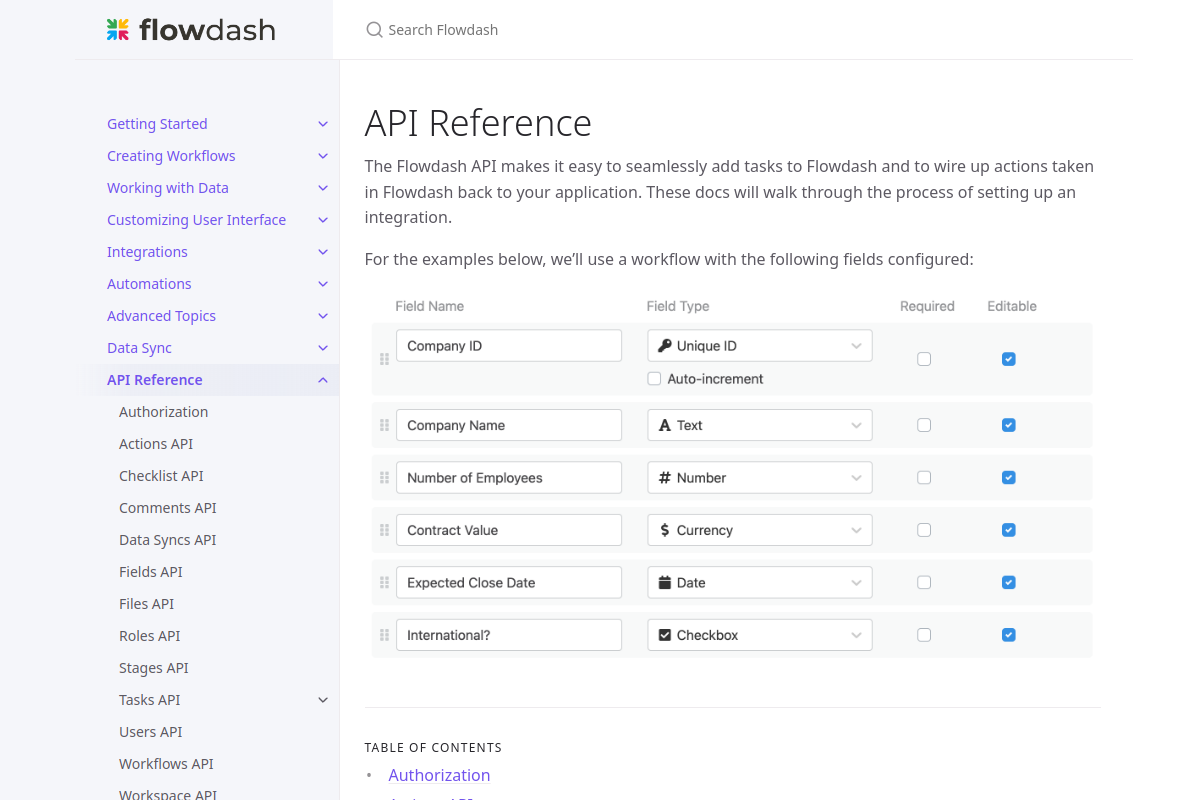Check Required for Contract Value
The width and height of the screenshot is (1200, 800).
[x=924, y=530]
